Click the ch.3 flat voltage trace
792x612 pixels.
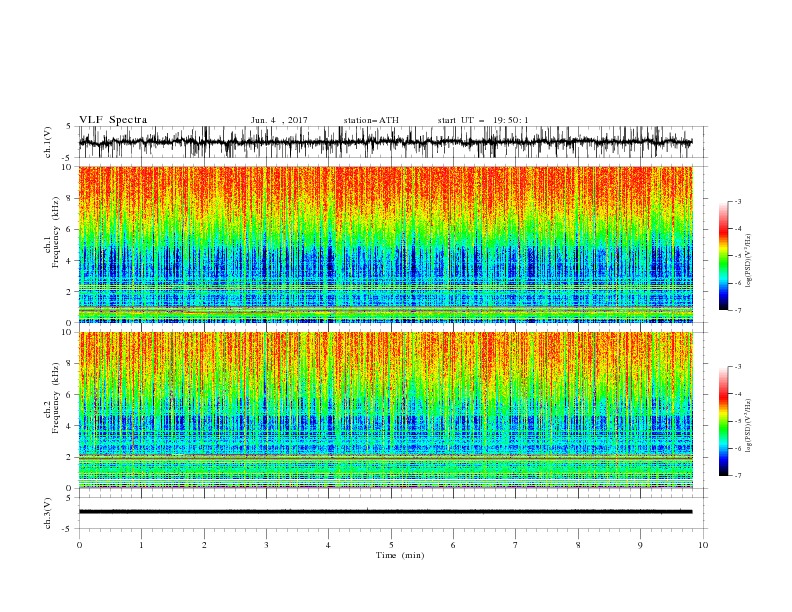(x=385, y=512)
